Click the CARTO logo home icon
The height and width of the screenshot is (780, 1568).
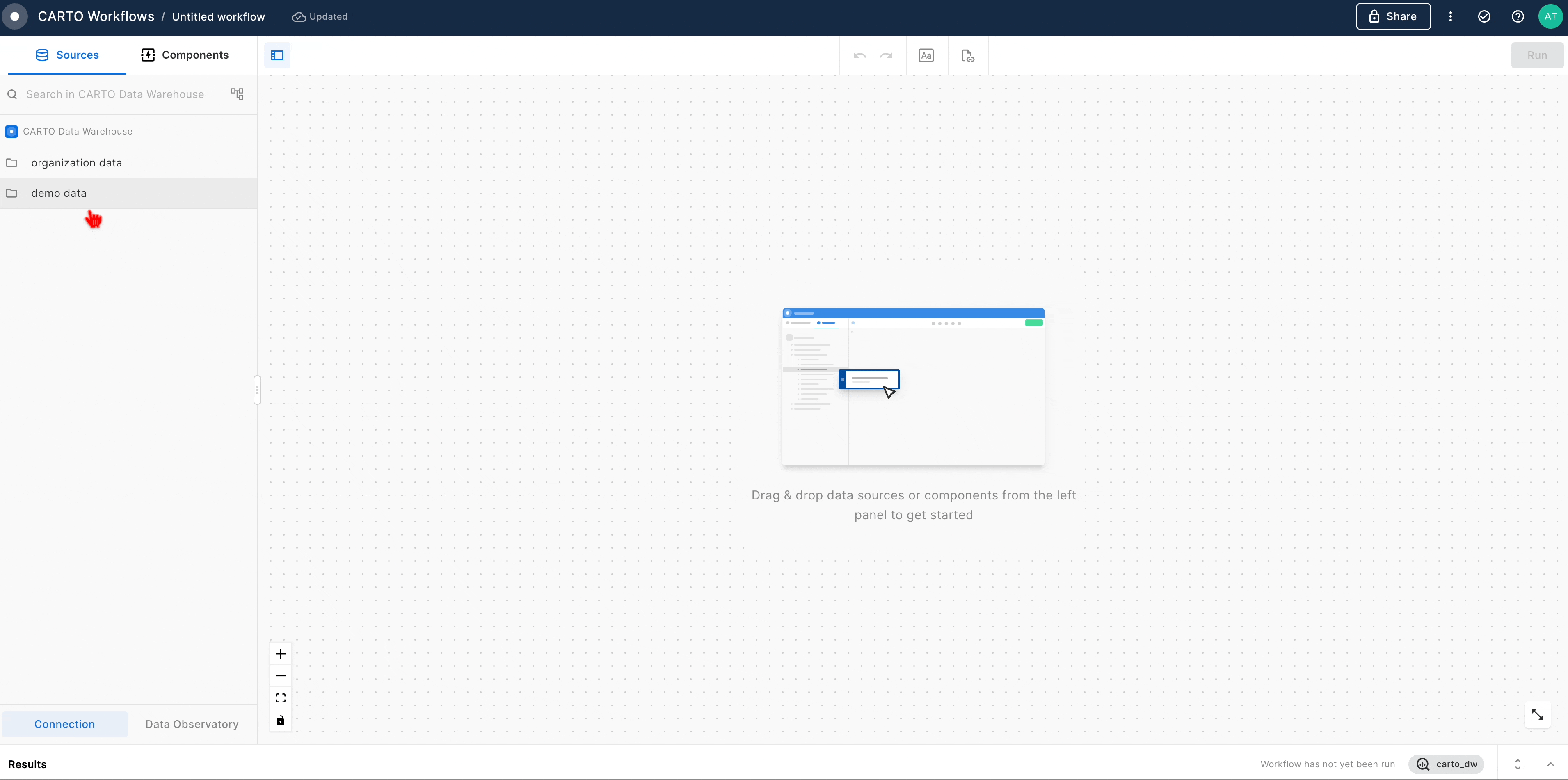[15, 16]
